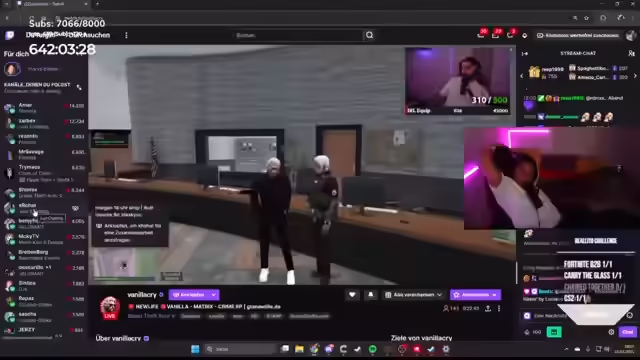This screenshot has height=360, width=640.
Task: Open the Windows Start button
Action: click(195, 349)
